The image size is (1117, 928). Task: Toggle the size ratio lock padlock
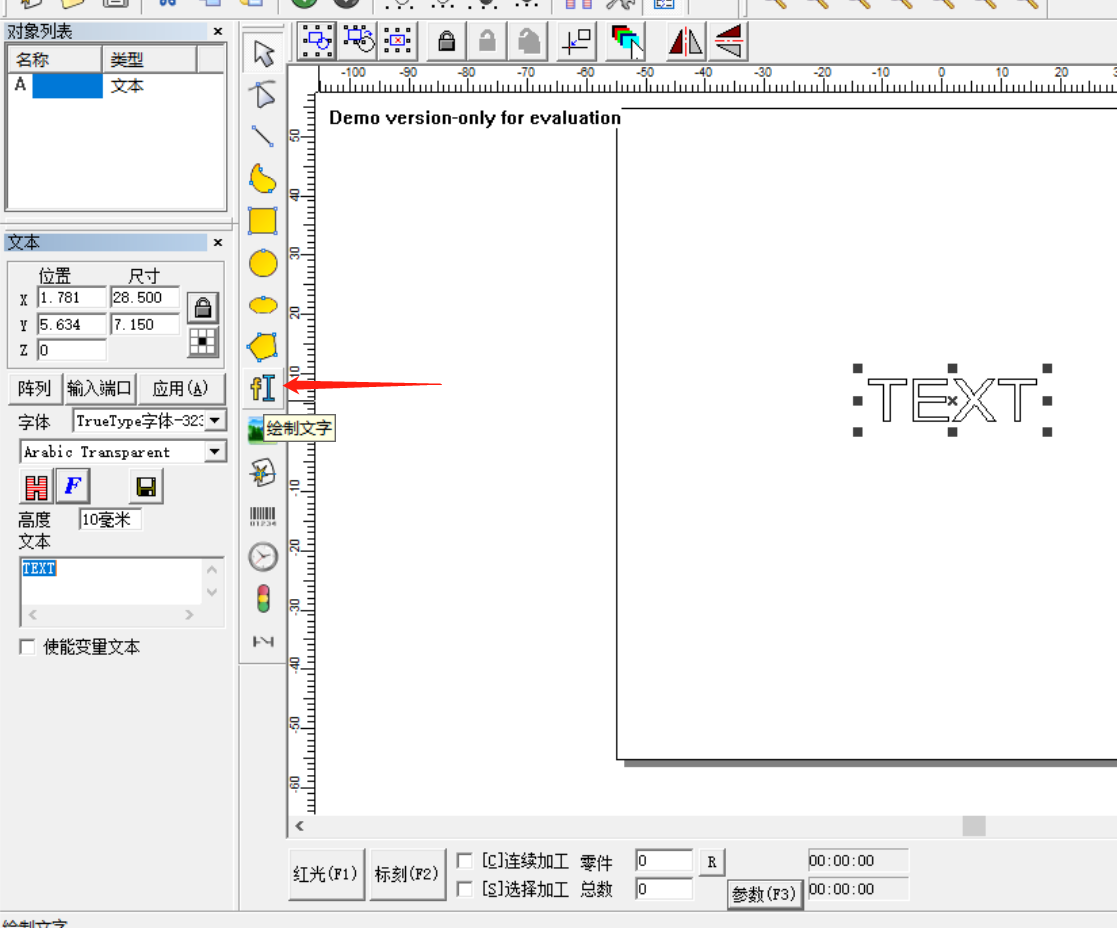point(203,308)
